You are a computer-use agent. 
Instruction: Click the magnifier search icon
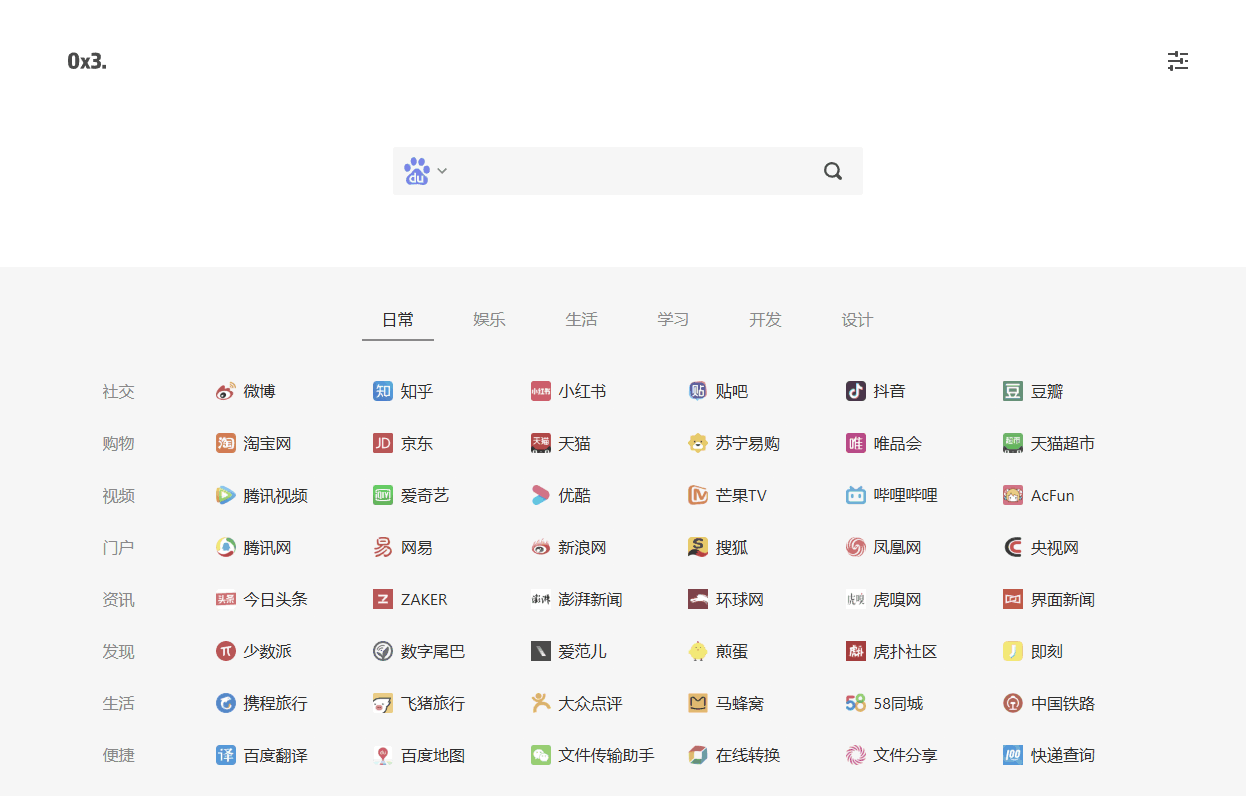click(833, 171)
